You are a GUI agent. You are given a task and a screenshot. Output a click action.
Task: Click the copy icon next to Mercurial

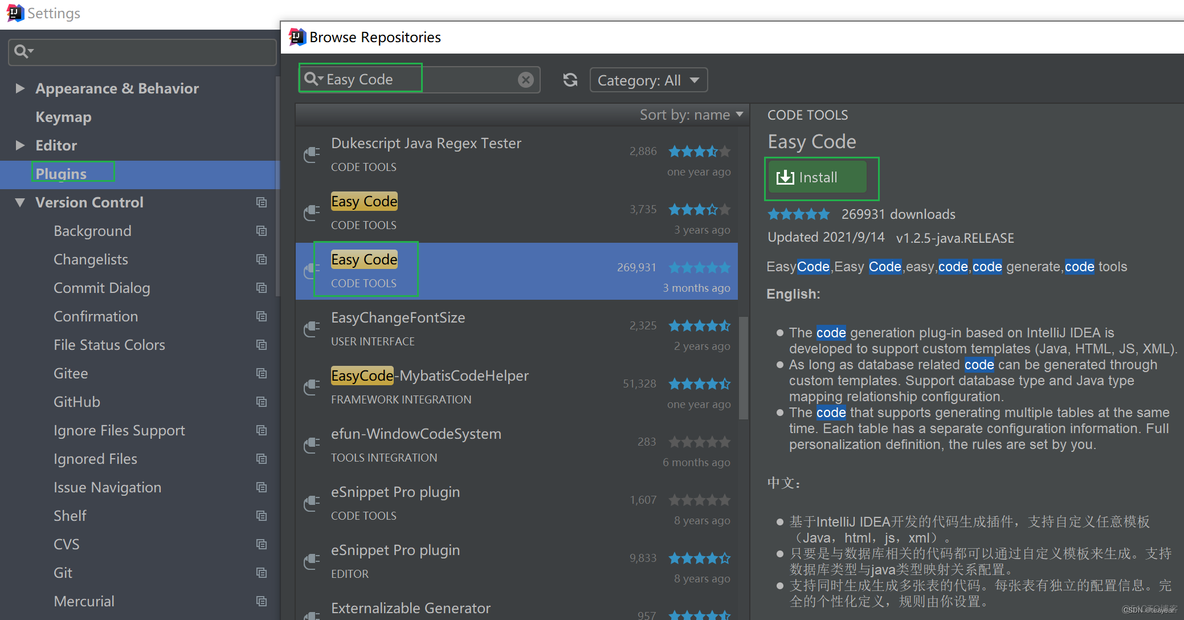(261, 601)
